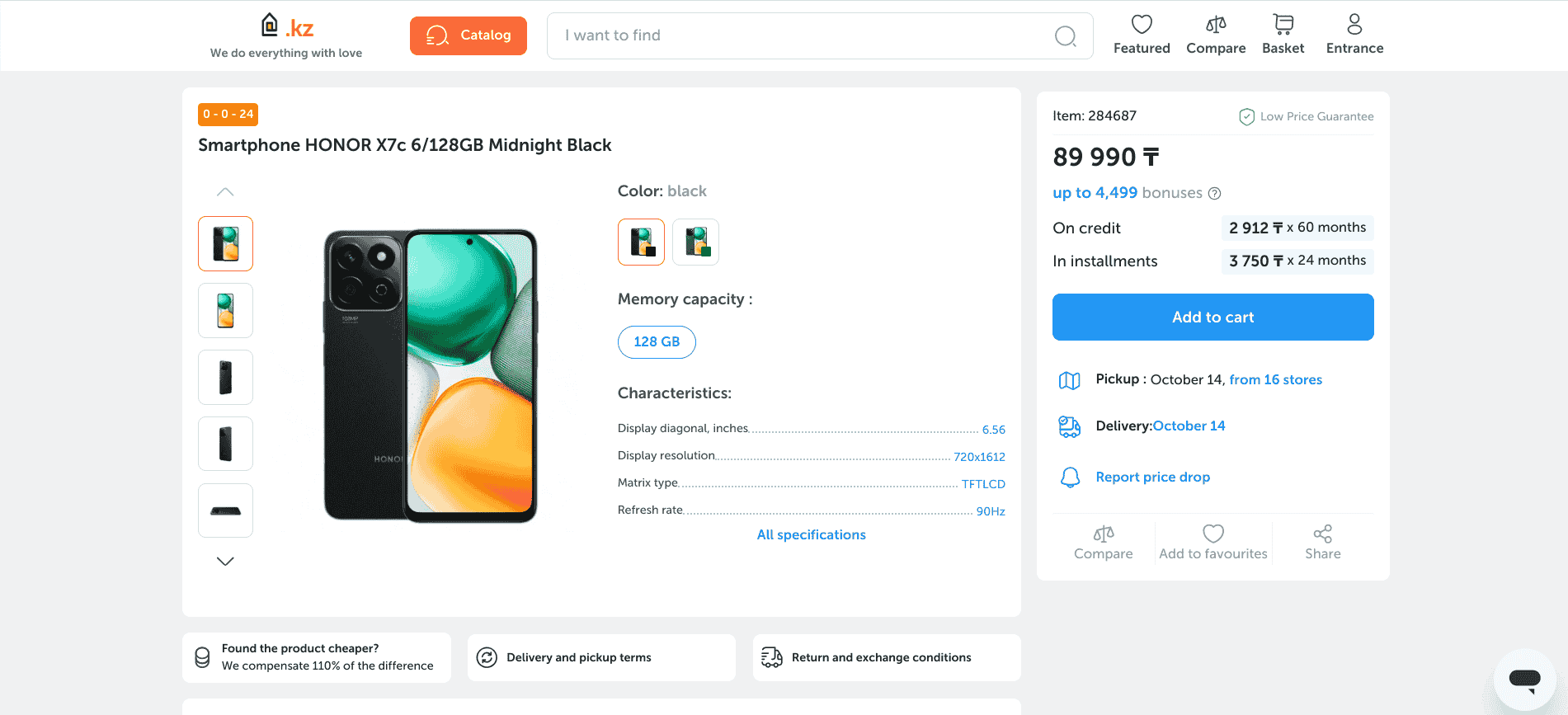Open the Featured heart icon in header
The image size is (1568, 715).
[1142, 25]
